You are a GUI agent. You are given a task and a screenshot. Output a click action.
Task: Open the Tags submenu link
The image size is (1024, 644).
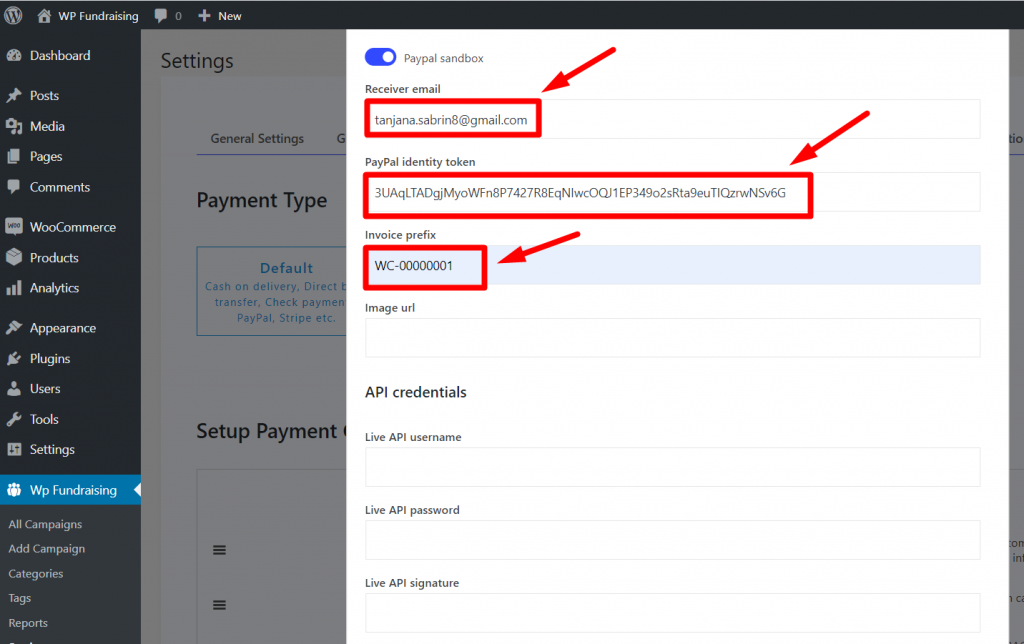point(20,598)
